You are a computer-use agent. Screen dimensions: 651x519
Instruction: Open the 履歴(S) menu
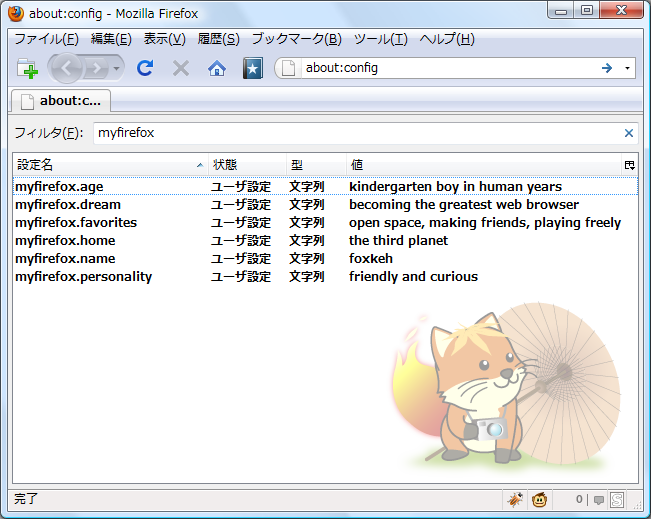point(218,39)
